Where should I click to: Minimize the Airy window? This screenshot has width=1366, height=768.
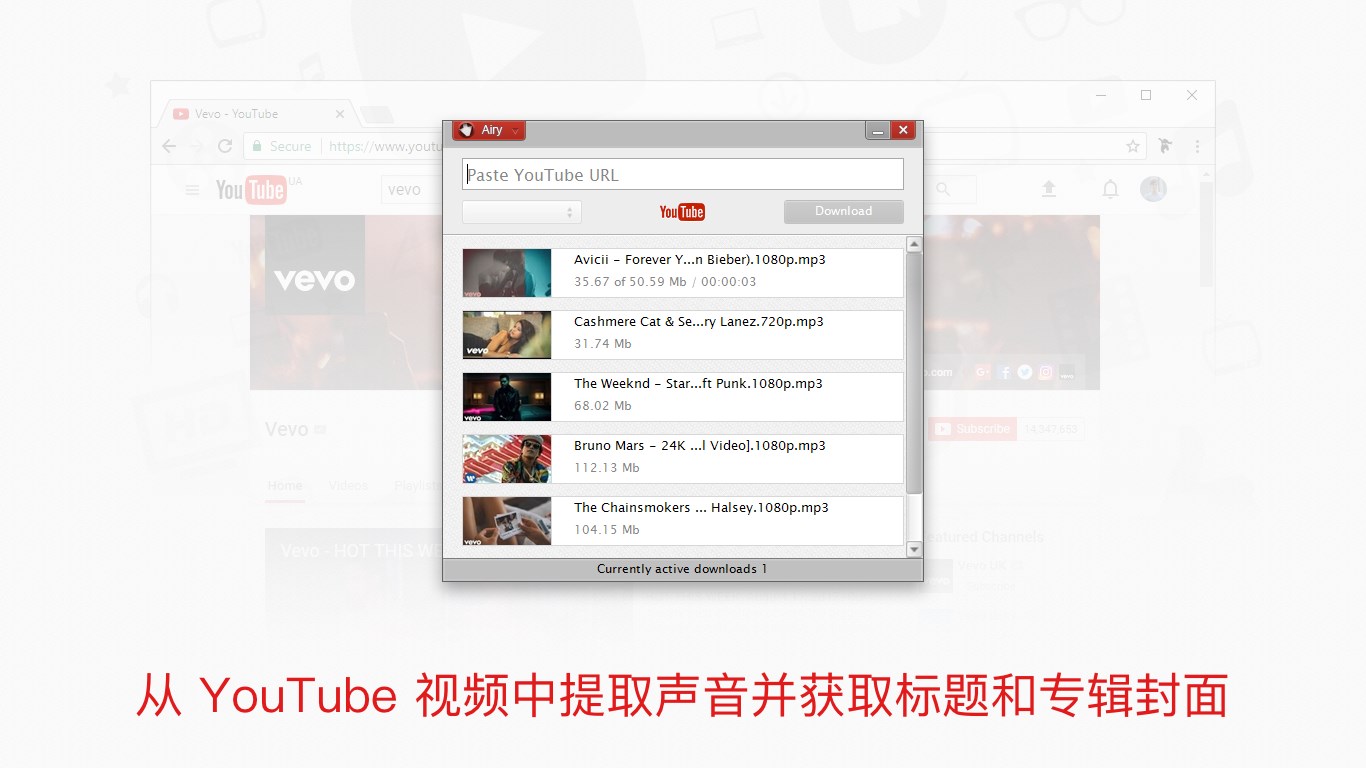(x=878, y=130)
